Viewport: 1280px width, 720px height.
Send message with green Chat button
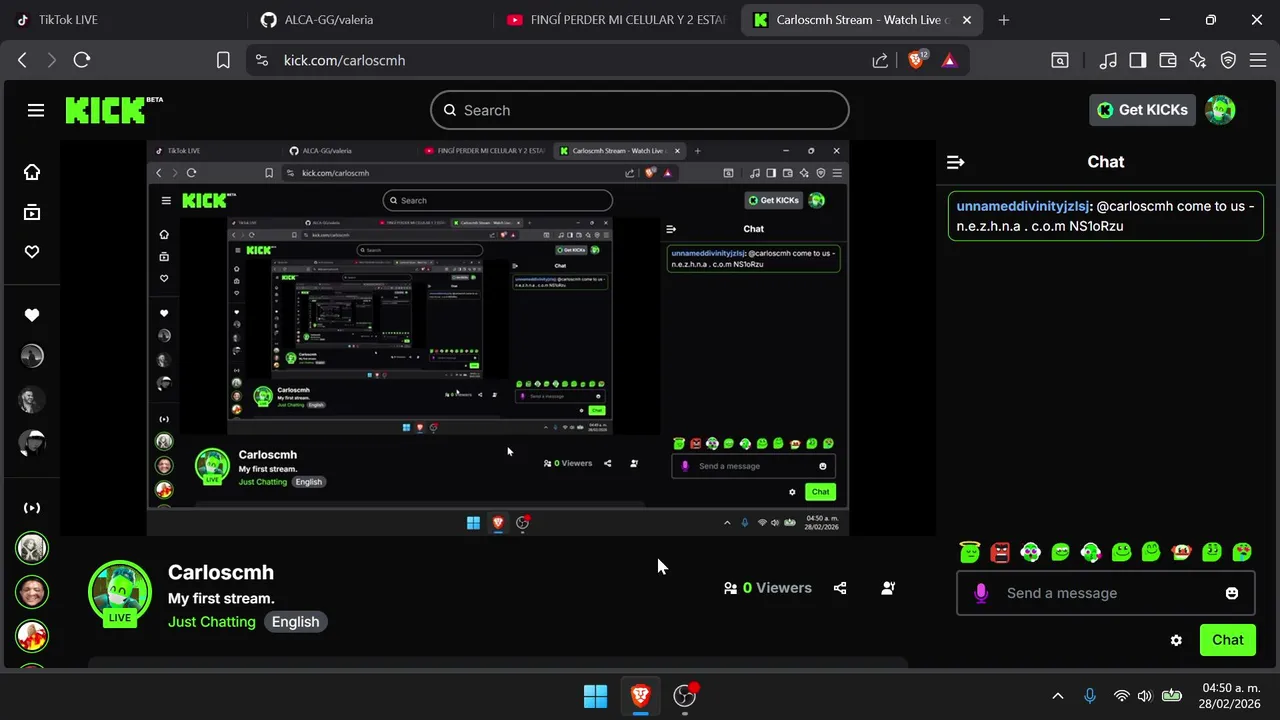click(x=1228, y=640)
